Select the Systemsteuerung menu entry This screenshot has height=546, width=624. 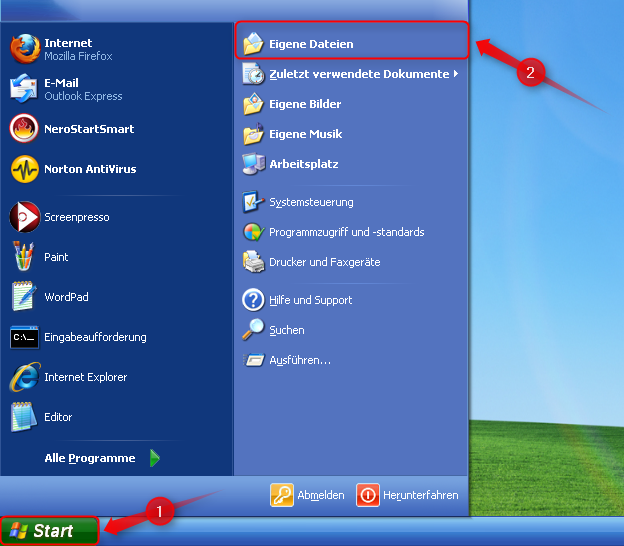coord(351,202)
